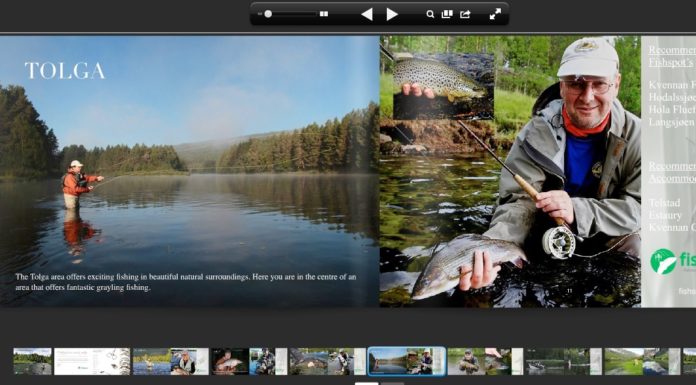Enter fullscreen with the expand arrows

tap(495, 14)
